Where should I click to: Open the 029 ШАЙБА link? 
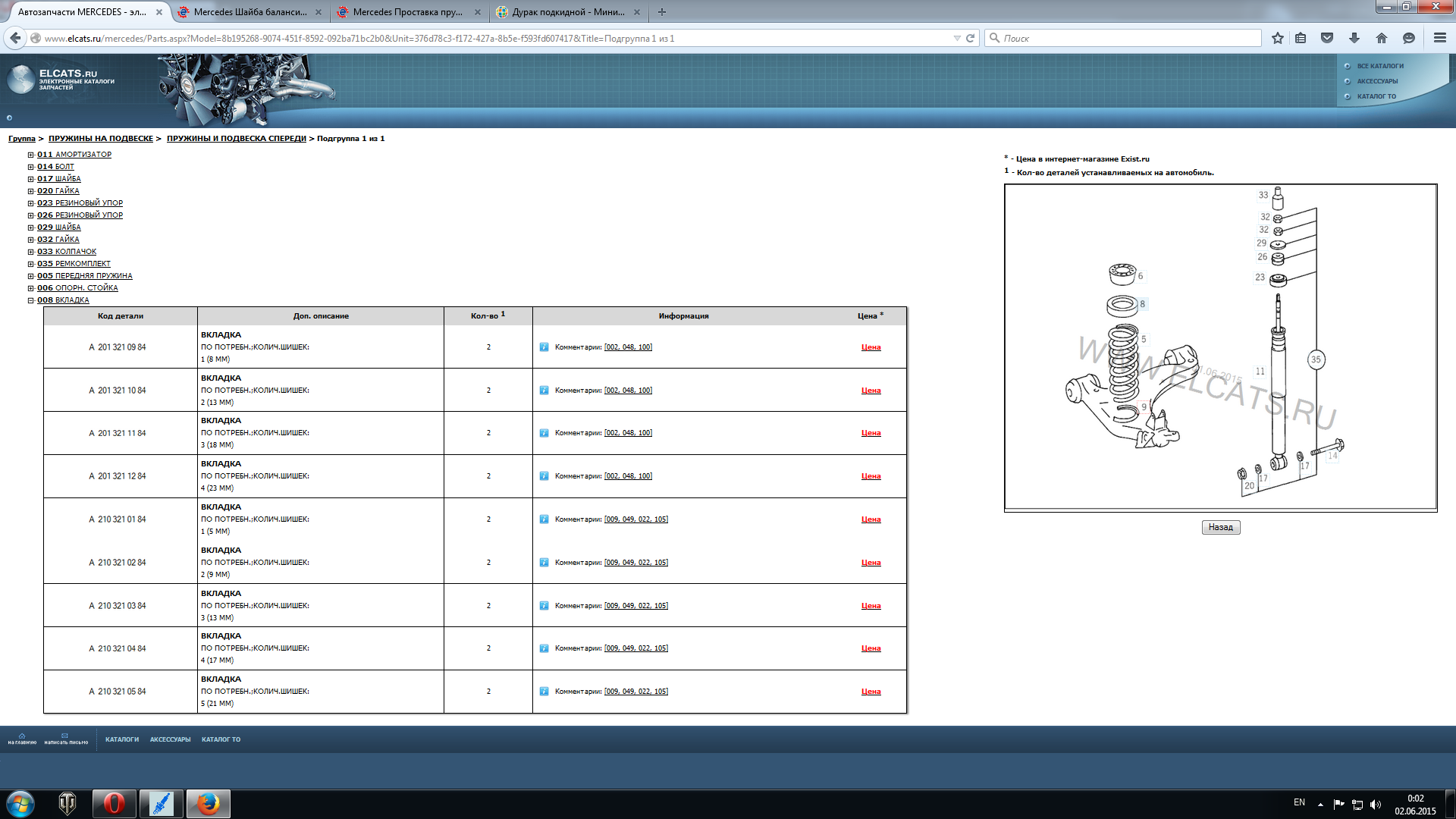[59, 227]
